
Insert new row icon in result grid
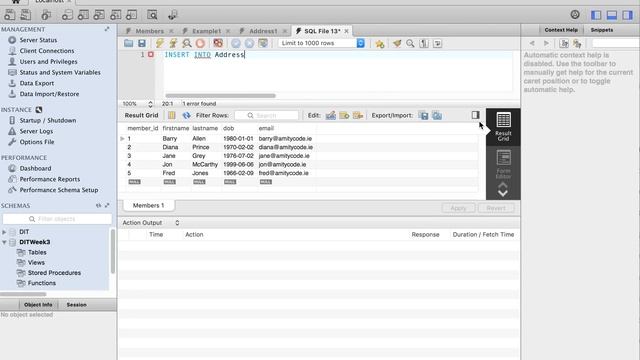tap(344, 116)
